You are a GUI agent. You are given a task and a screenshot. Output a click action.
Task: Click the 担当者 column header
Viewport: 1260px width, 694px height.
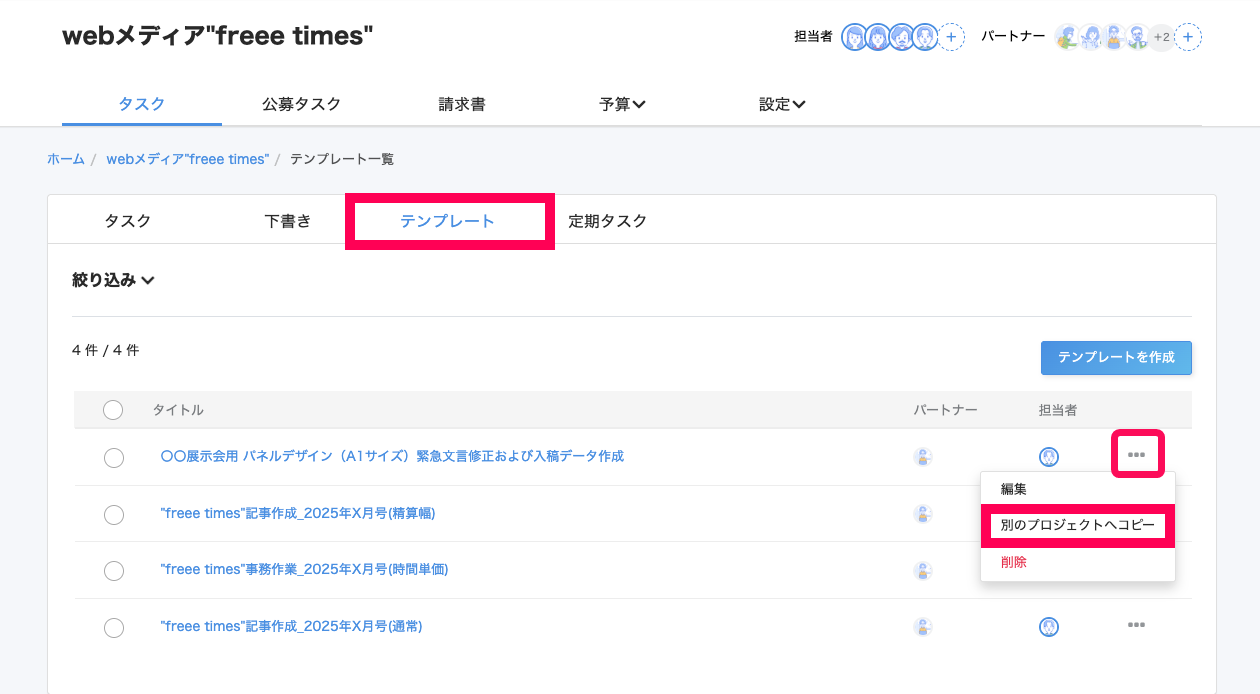coord(1058,410)
